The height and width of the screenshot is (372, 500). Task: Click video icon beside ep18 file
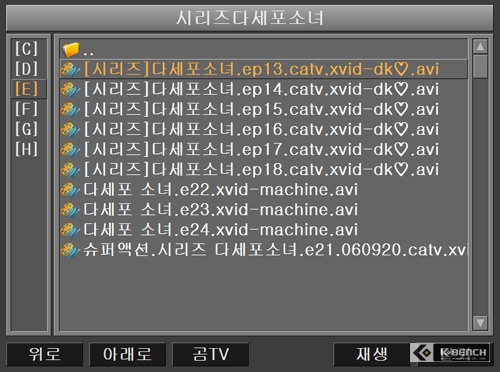[x=70, y=170]
